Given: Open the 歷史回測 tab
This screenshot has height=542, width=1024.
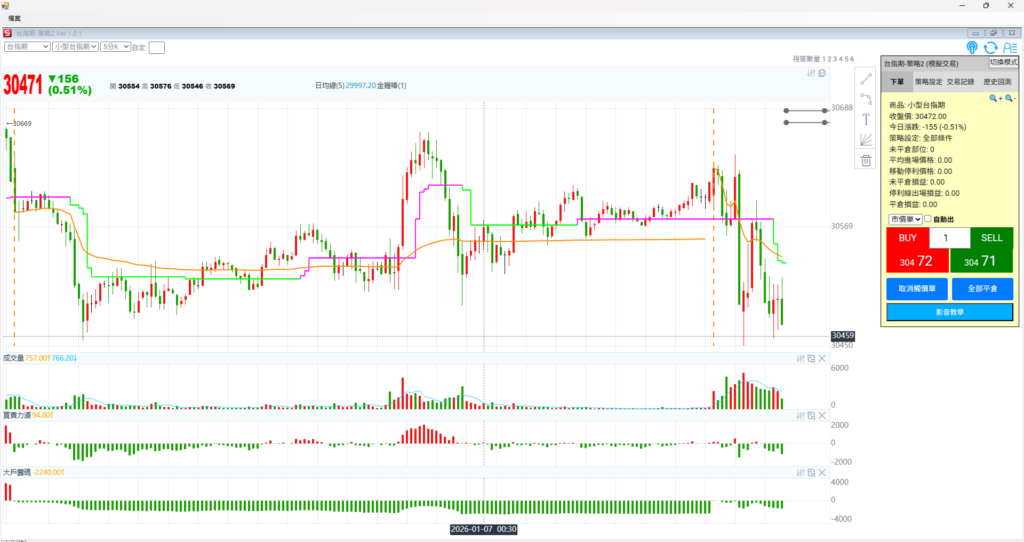Looking at the screenshot, I should 996,81.
